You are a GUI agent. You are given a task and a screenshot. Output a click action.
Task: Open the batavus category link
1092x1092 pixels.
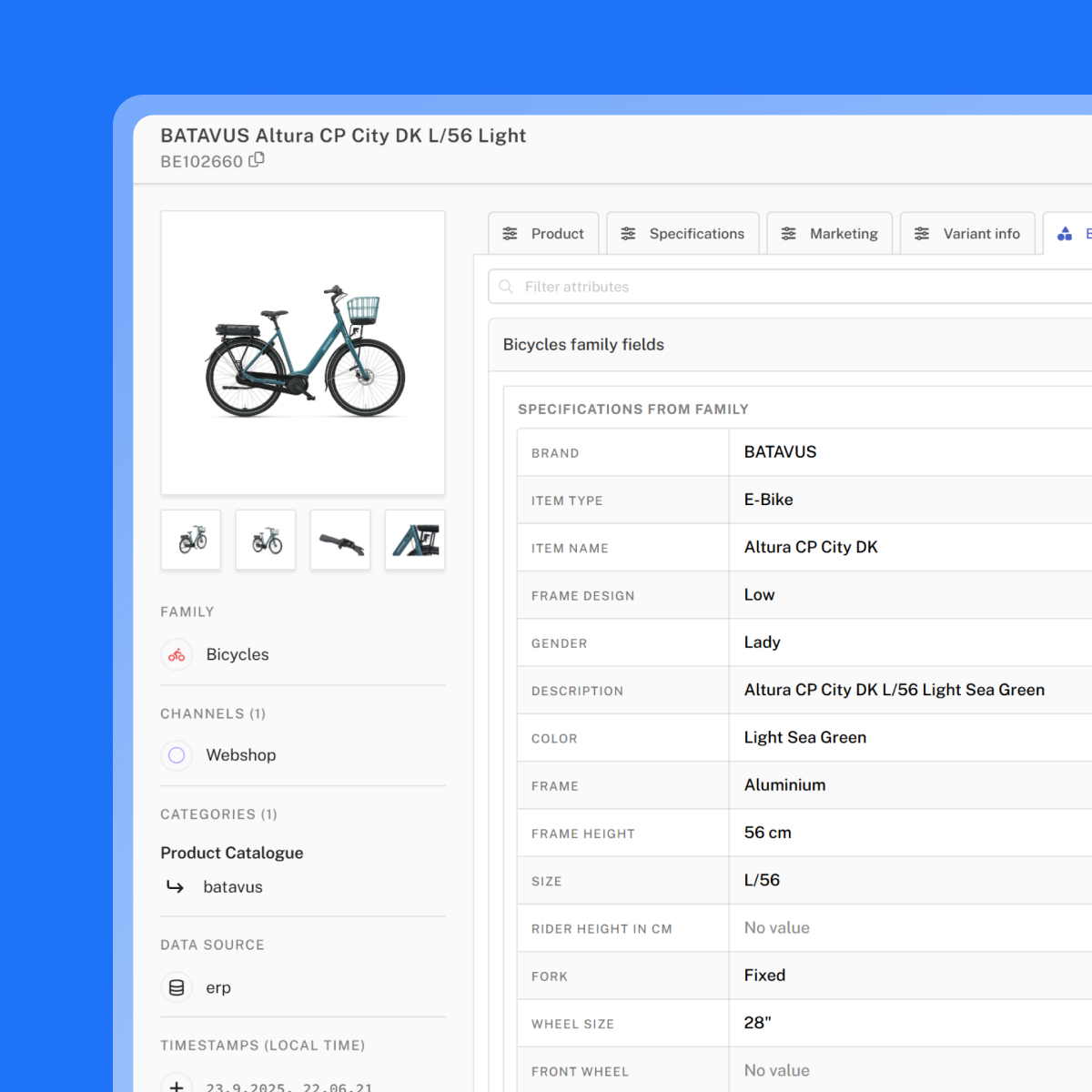click(233, 887)
